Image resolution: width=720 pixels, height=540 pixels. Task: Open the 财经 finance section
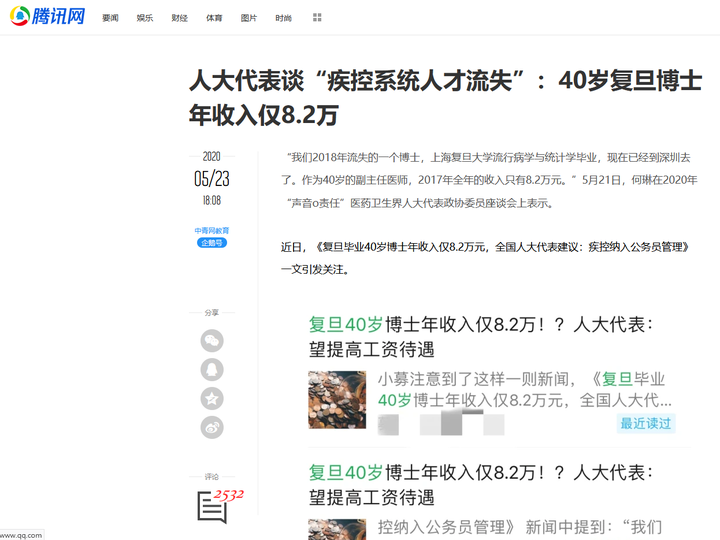[180, 18]
